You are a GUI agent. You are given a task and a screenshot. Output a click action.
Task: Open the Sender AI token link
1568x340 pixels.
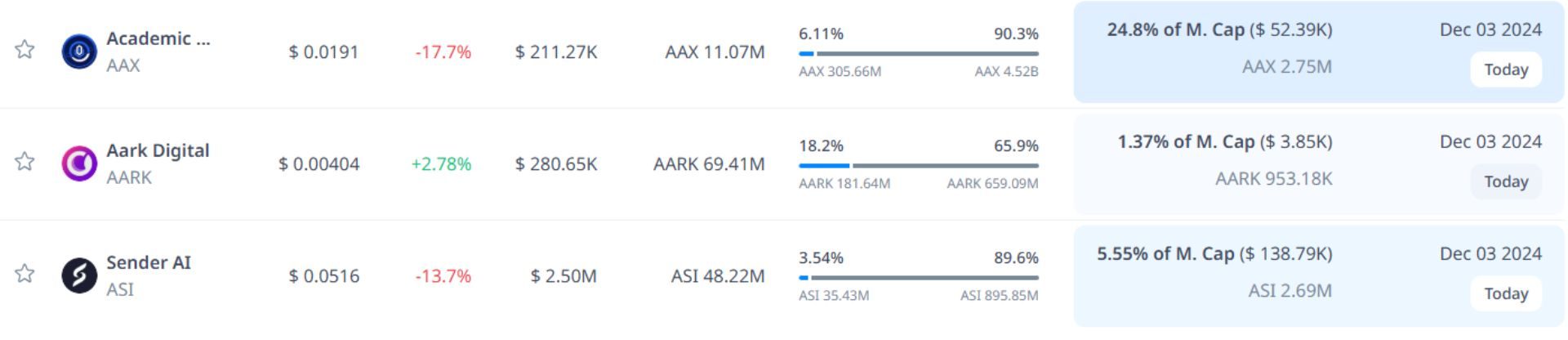(x=148, y=262)
